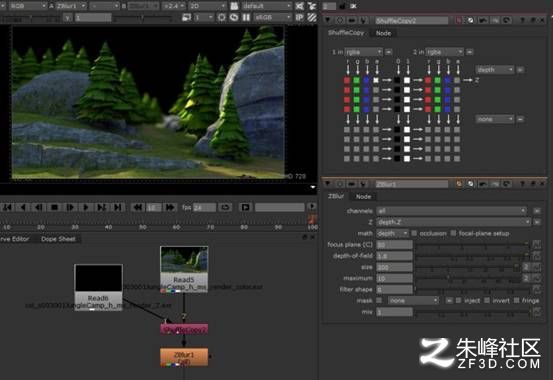Toggle the occlusion checkbox
Image resolution: width=553 pixels, height=380 pixels.
pos(414,233)
